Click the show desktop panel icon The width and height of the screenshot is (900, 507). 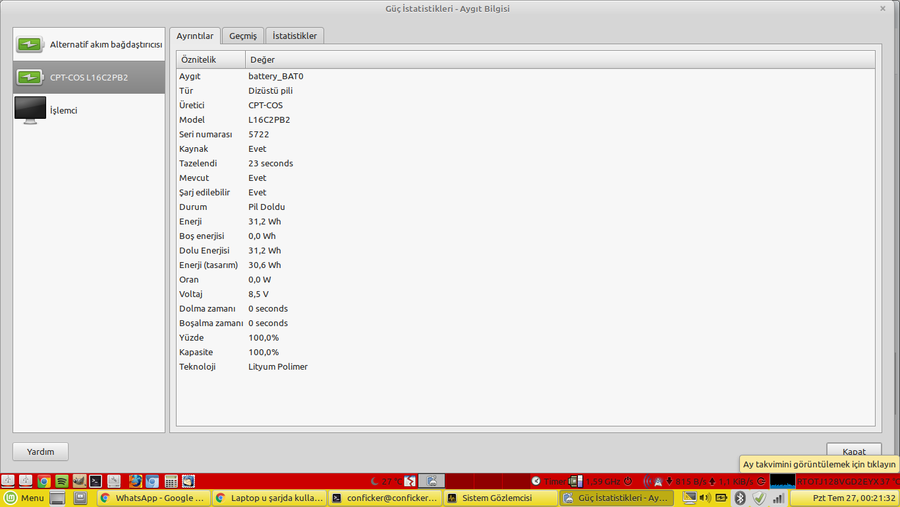(57, 498)
